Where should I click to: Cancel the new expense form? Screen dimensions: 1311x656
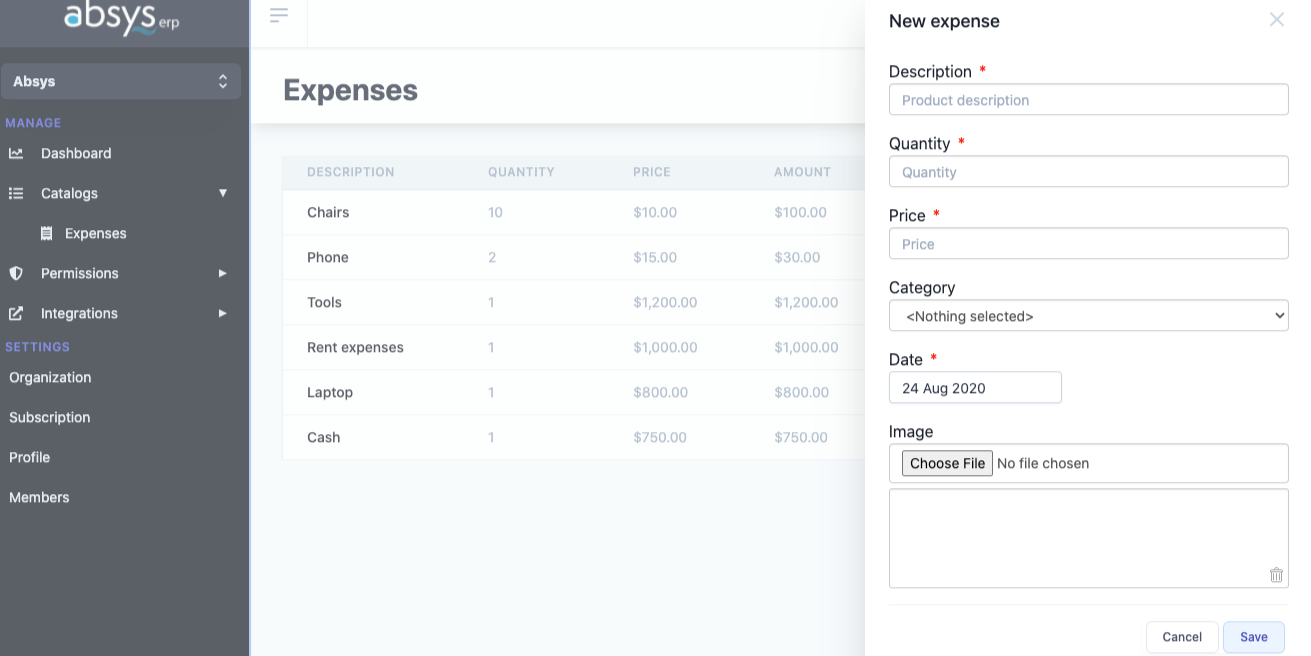(1182, 637)
